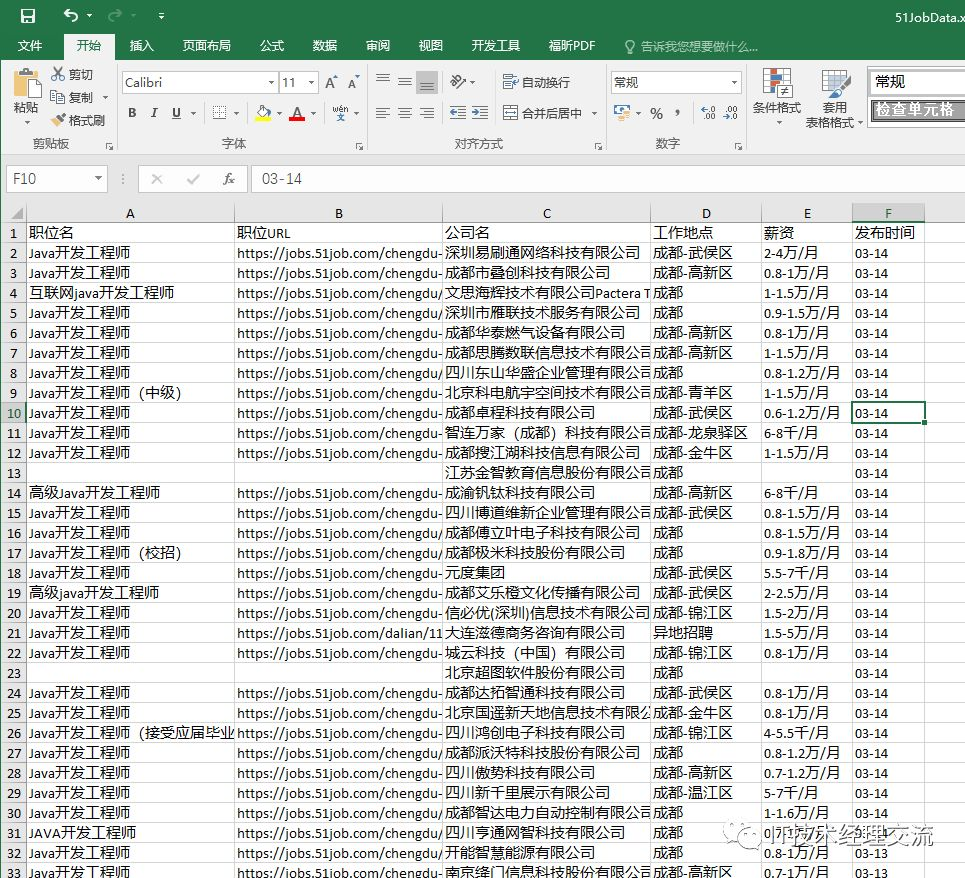965x878 pixels.
Task: Click the insert function fx icon
Action: [228, 179]
